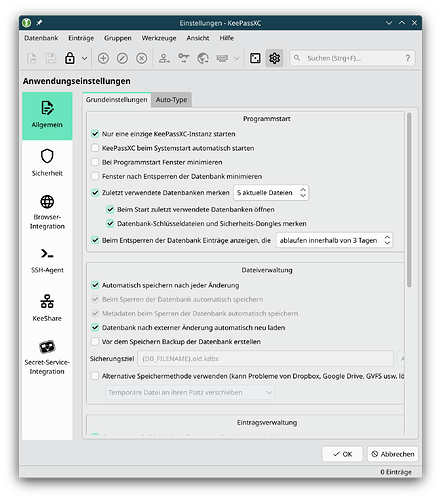Enable KeePassXC beim Systemstart automatisch starten
The width and height of the screenshot is (441, 500).
(x=95, y=148)
